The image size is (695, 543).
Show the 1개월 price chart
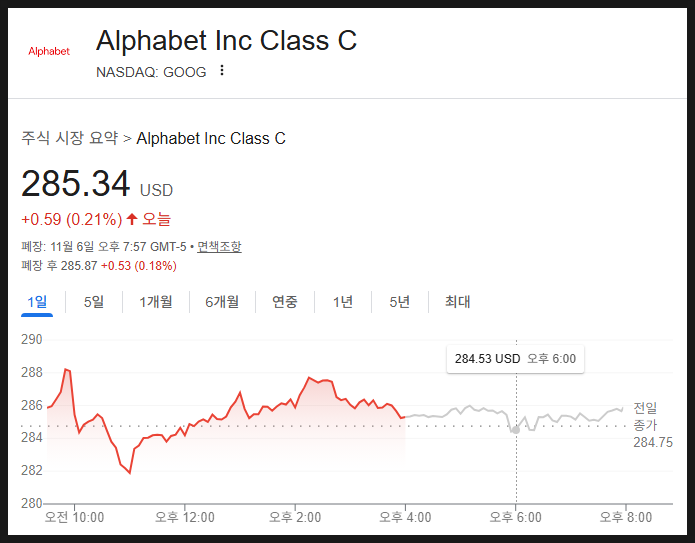click(156, 302)
